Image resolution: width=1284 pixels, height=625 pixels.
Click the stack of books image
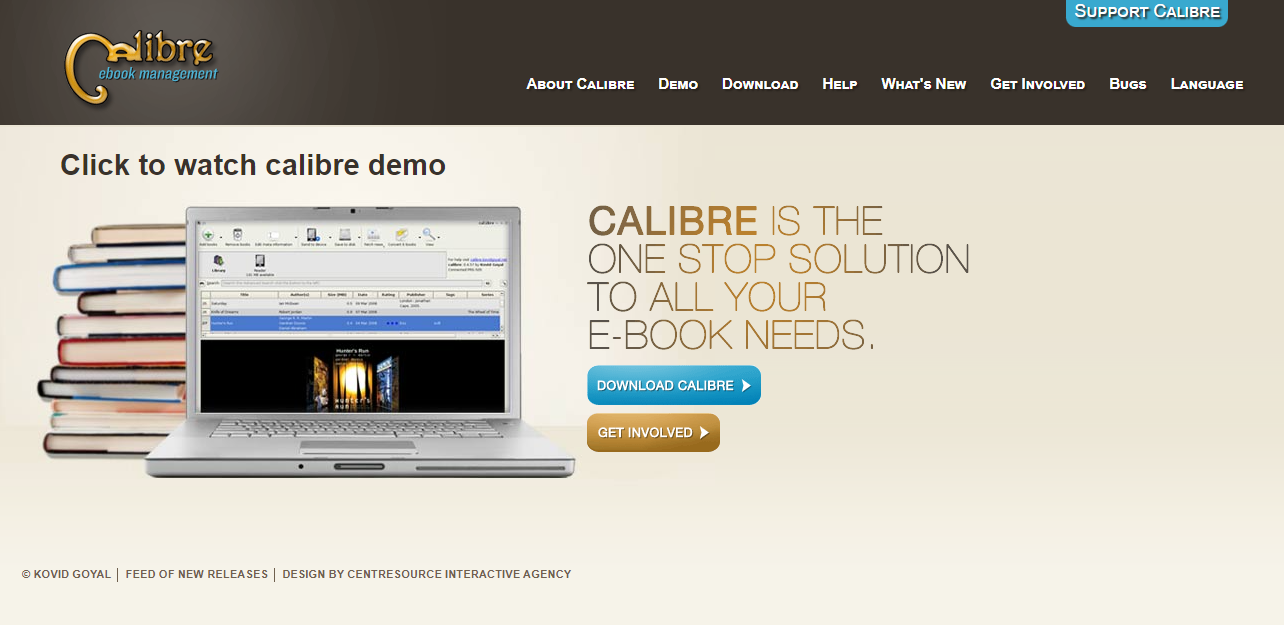click(x=112, y=340)
